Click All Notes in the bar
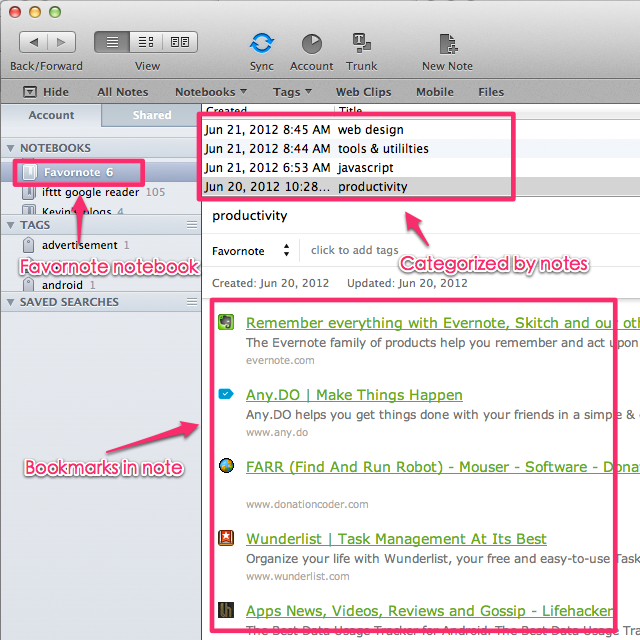This screenshot has height=640, width=640. point(122,92)
